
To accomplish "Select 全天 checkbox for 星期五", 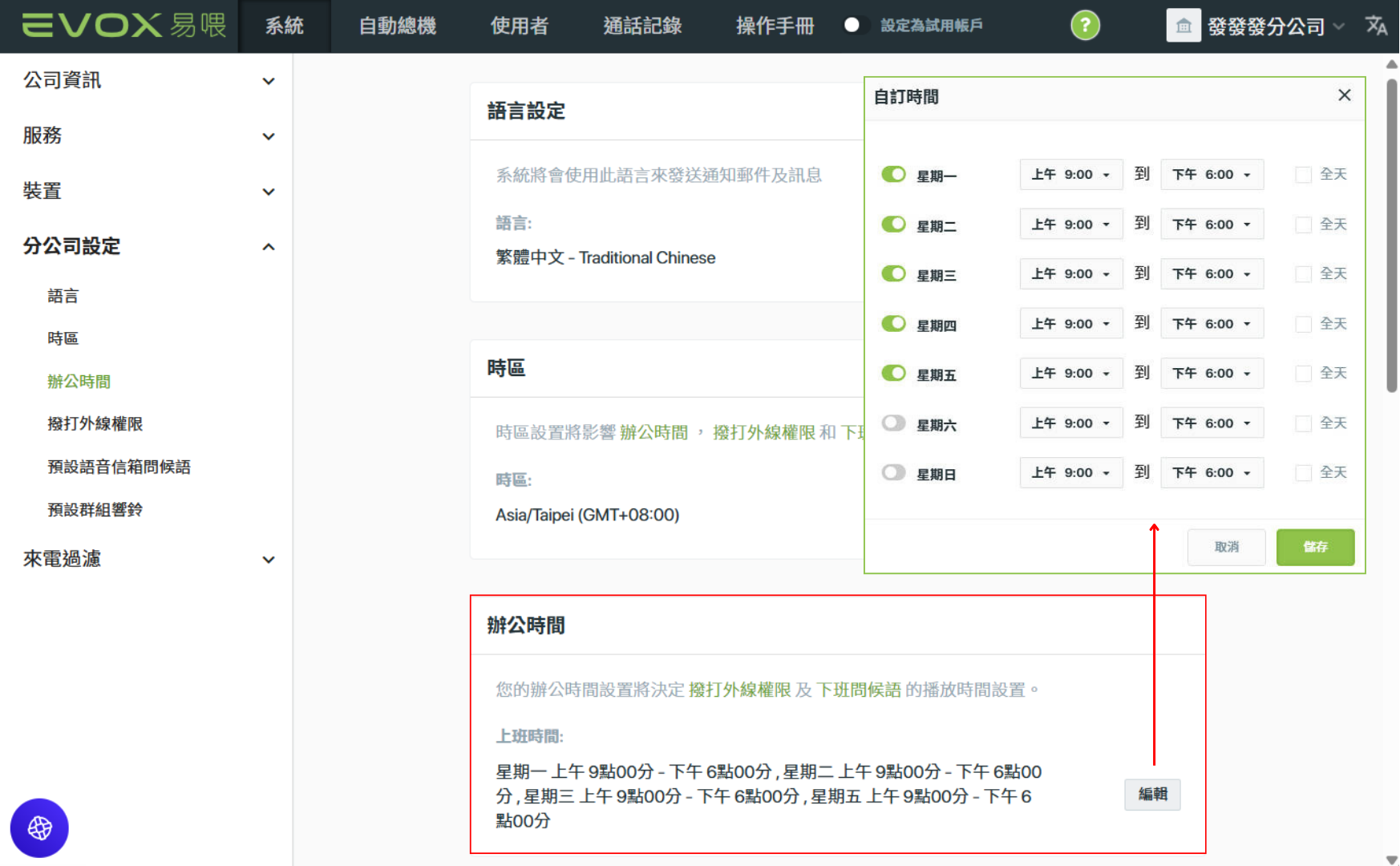I will [x=1304, y=374].
